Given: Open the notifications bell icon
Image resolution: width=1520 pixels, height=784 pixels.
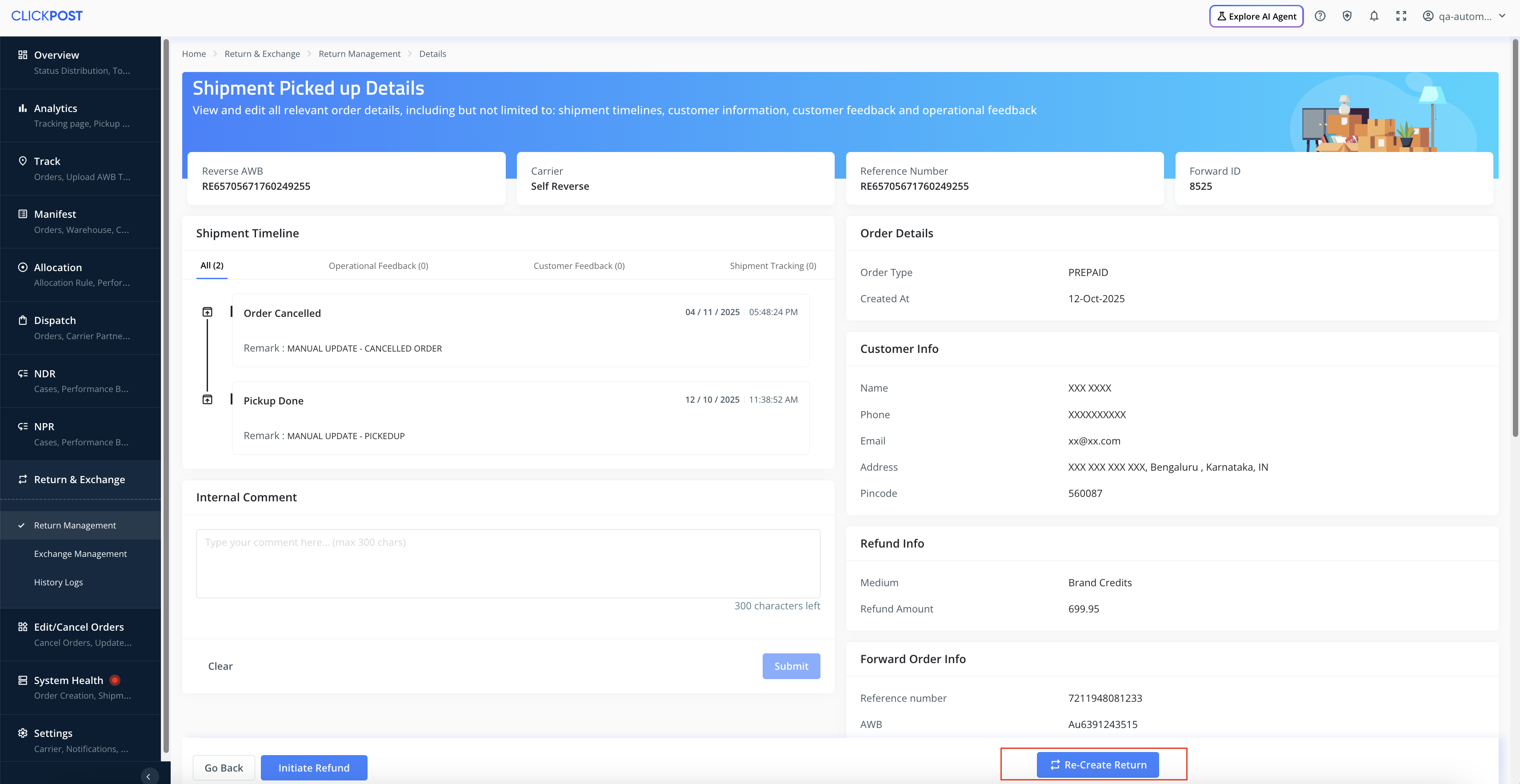Looking at the screenshot, I should (1374, 16).
